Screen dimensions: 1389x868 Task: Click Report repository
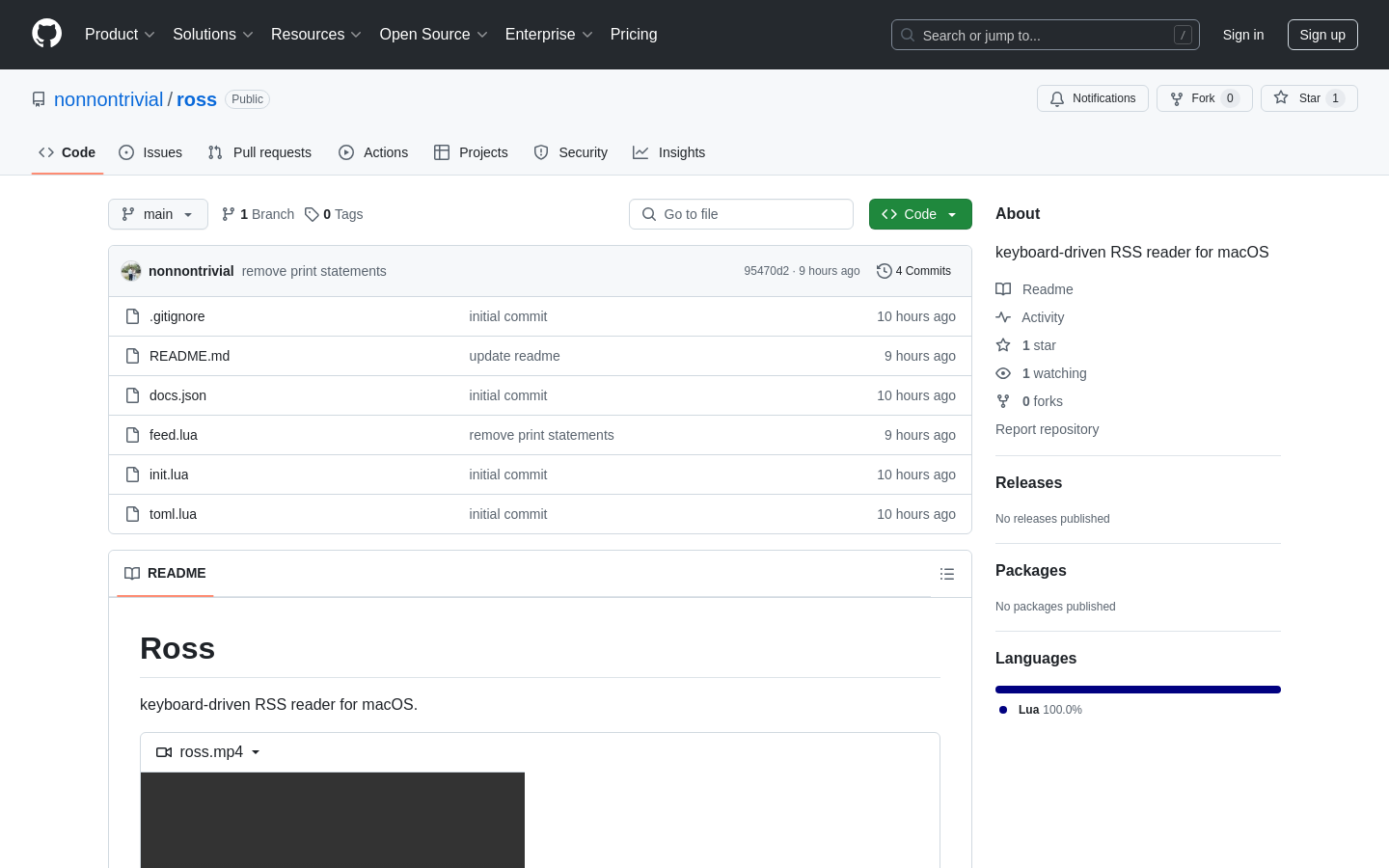1047,429
